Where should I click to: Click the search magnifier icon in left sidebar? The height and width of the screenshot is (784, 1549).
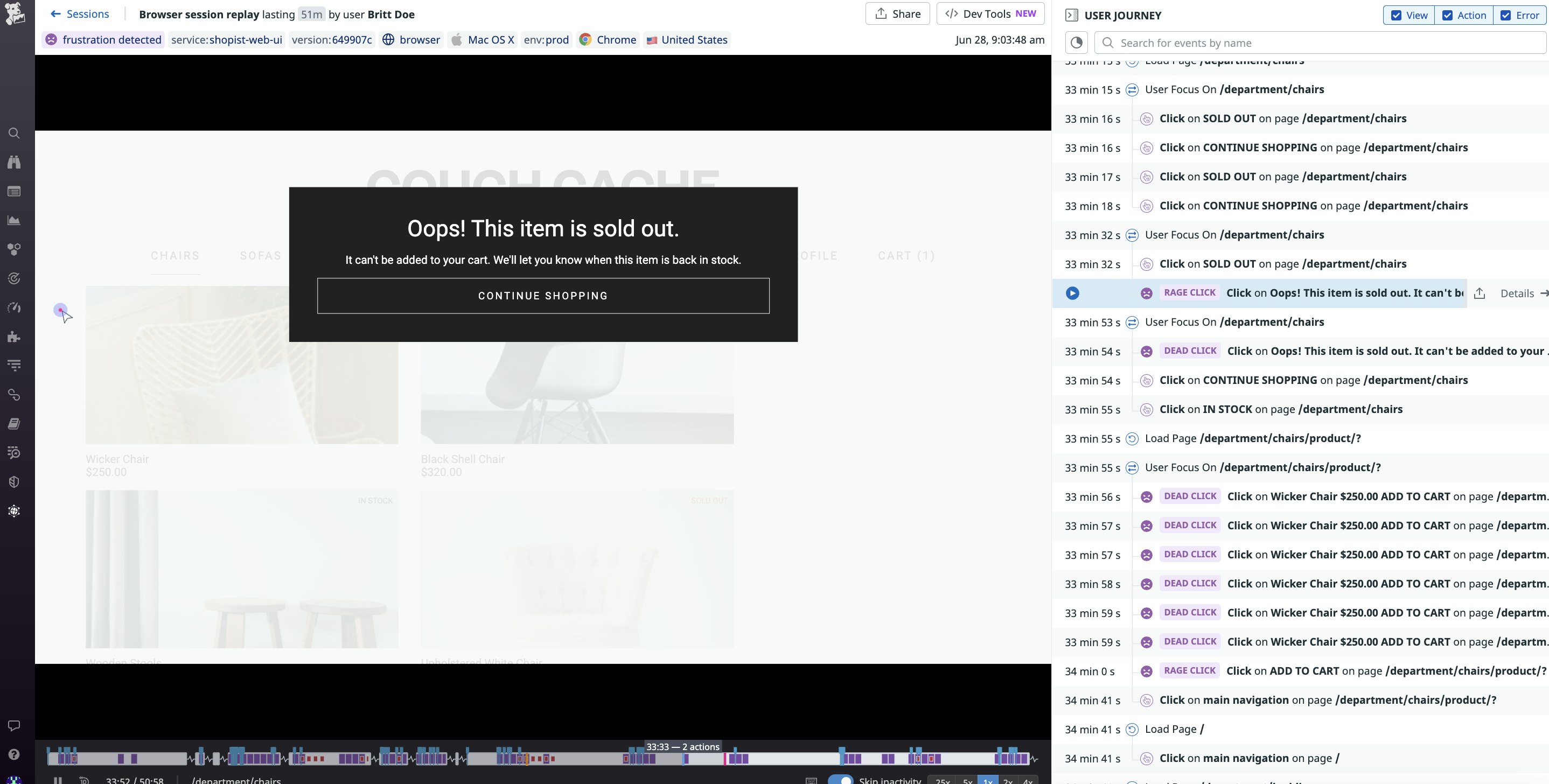pyautogui.click(x=14, y=133)
